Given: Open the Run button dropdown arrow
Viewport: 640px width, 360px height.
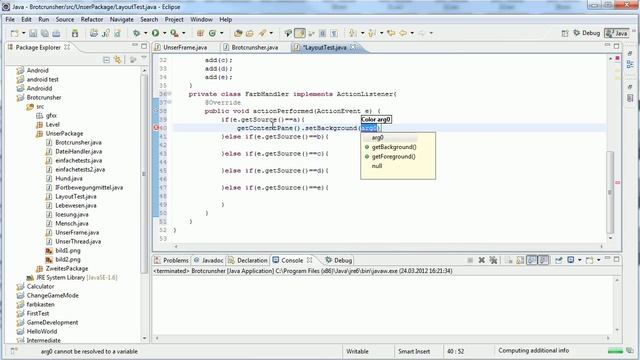Looking at the screenshot, I should 164,33.
